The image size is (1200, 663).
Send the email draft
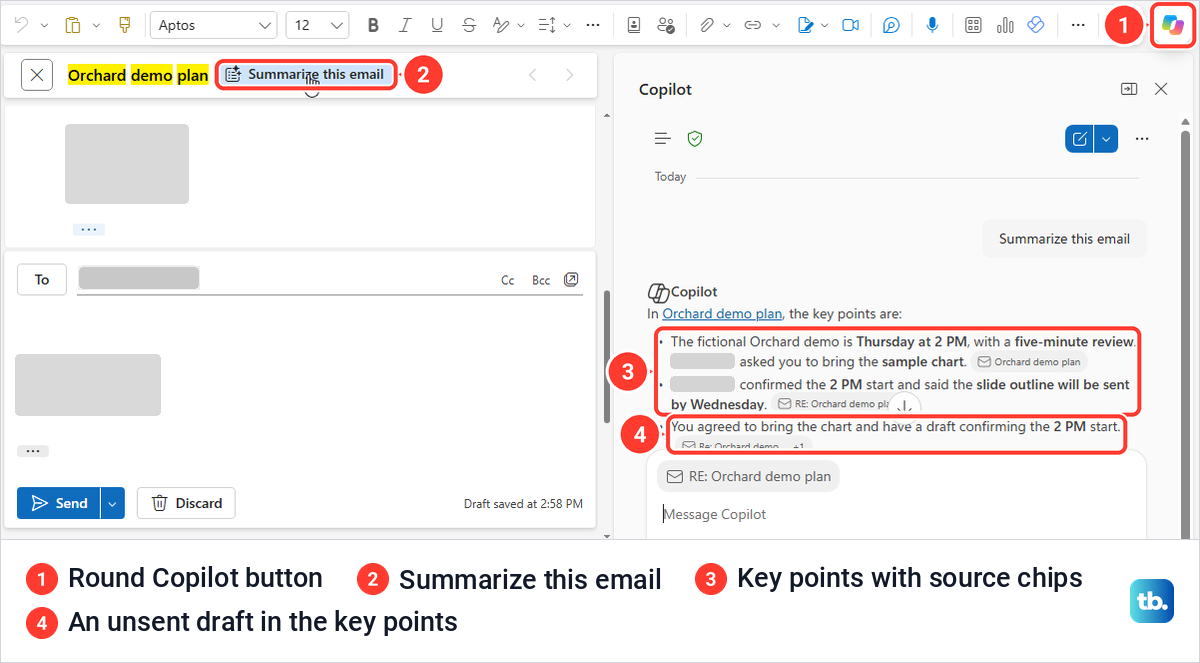tap(59, 503)
